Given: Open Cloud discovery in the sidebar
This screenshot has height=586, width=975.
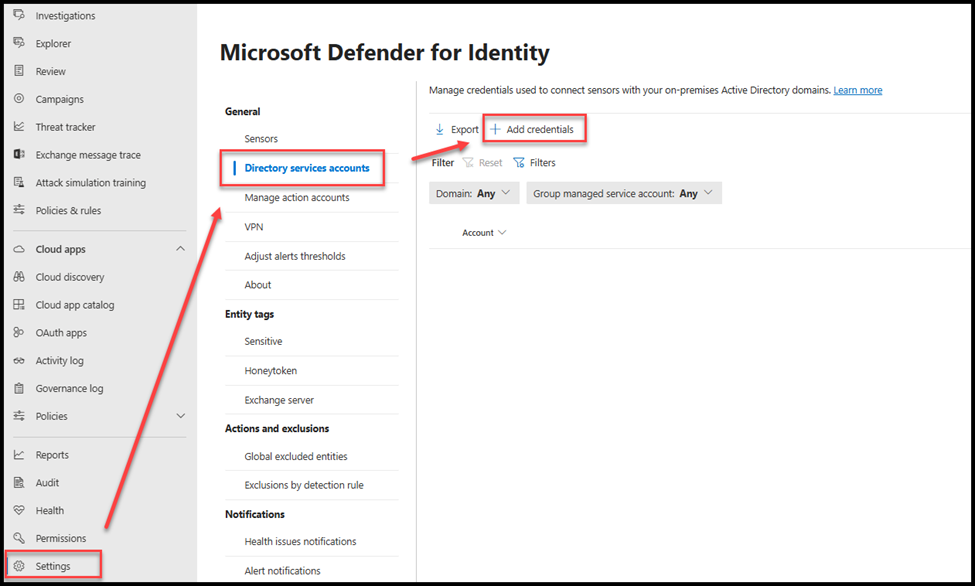Looking at the screenshot, I should point(70,277).
